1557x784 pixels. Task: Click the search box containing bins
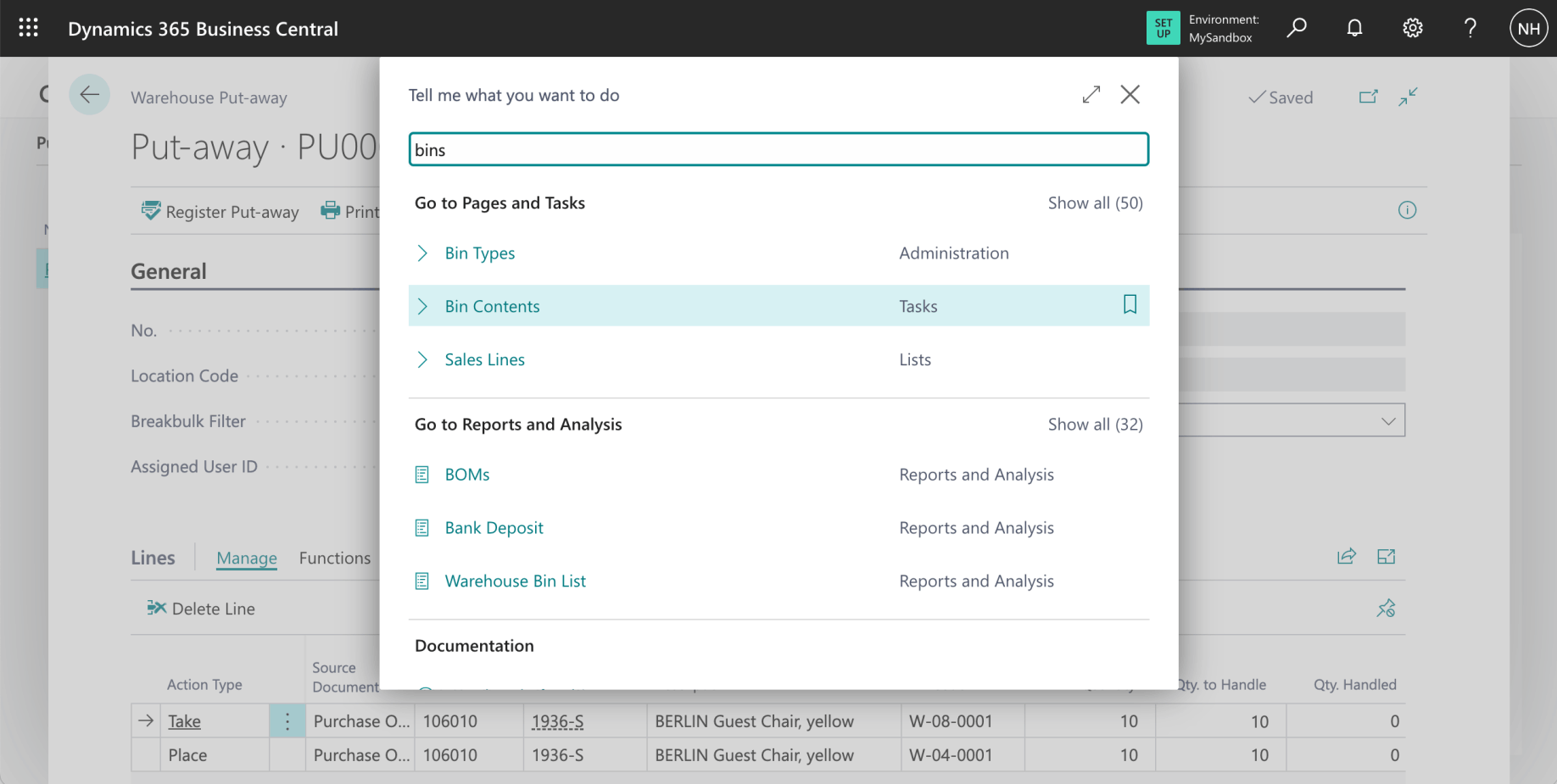pos(778,150)
